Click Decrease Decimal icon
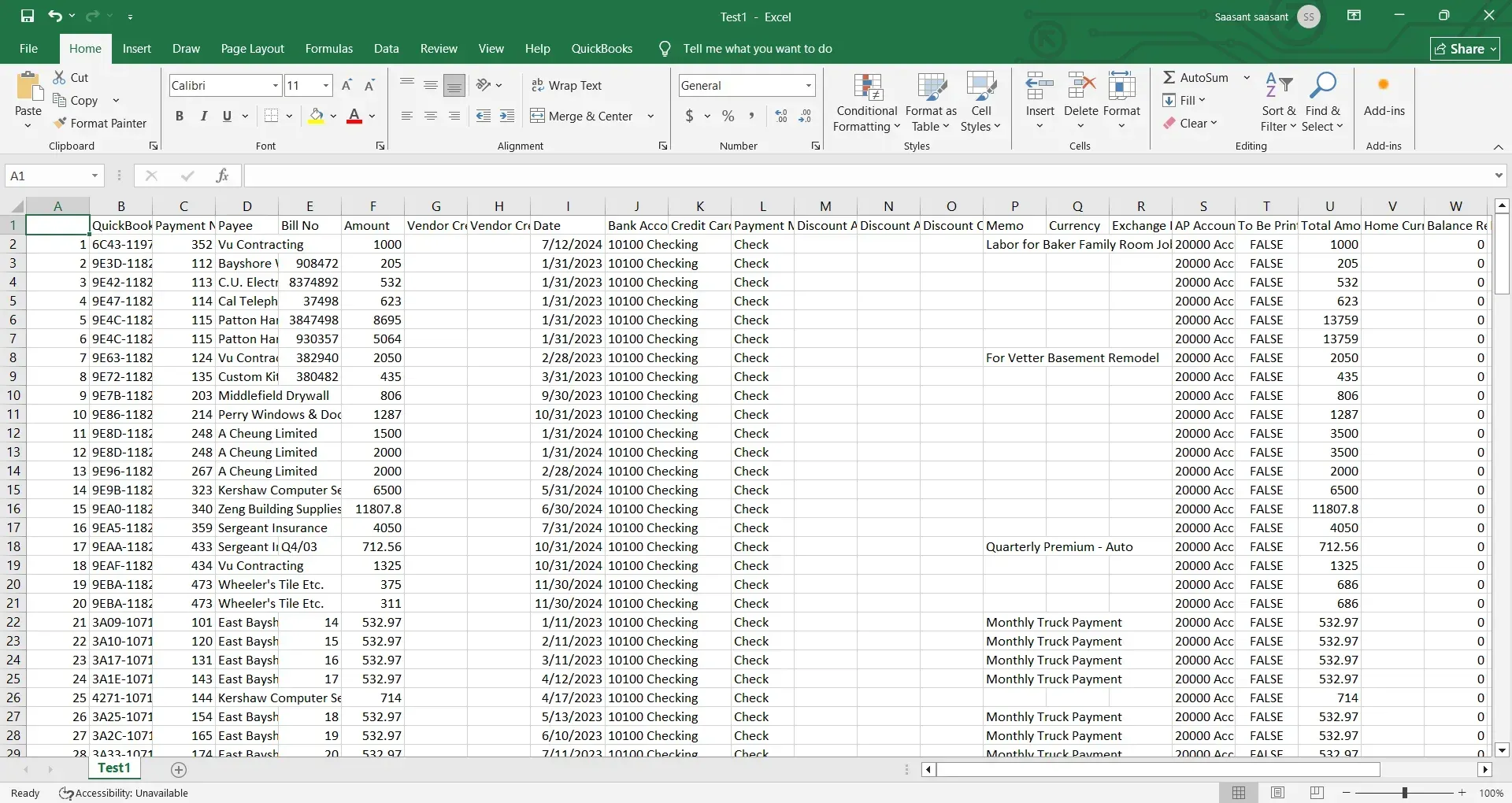This screenshot has height=803, width=1512. tap(805, 116)
